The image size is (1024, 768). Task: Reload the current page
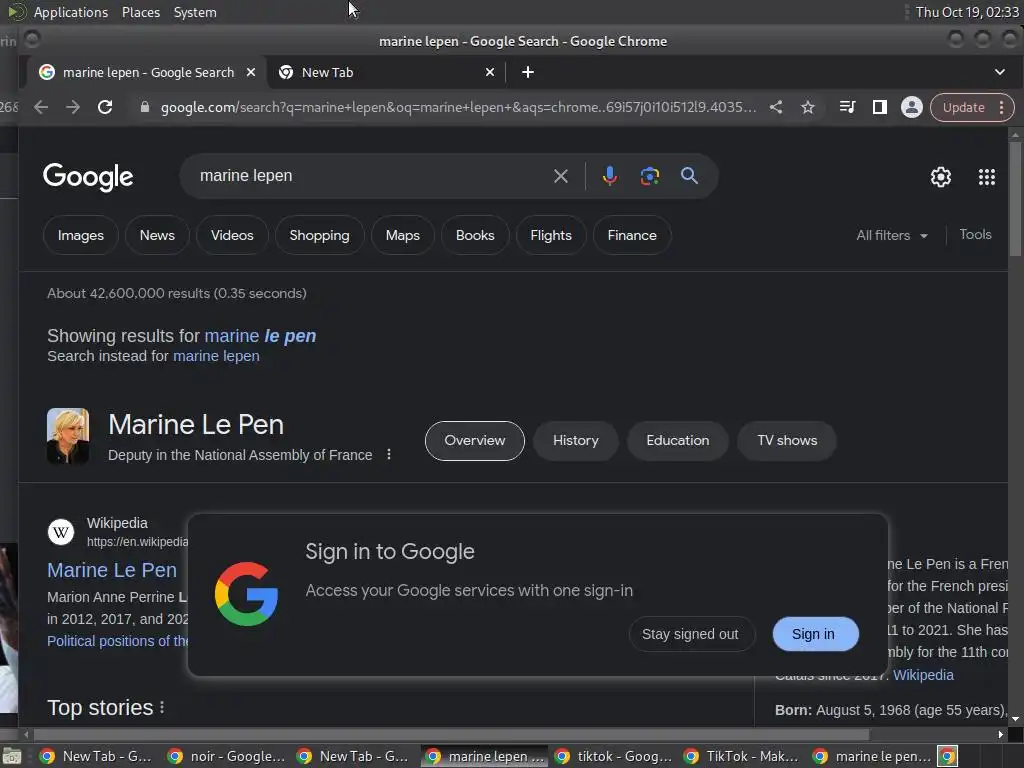(105, 107)
